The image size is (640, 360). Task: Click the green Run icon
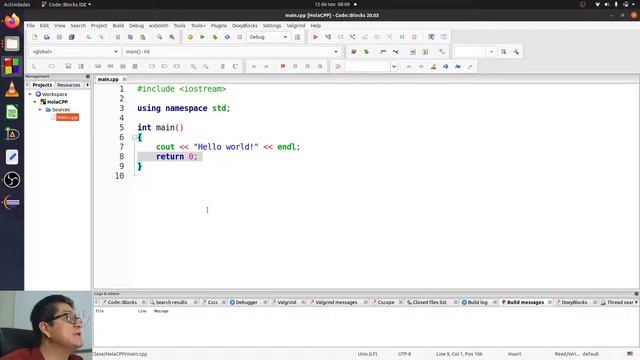(x=202, y=37)
